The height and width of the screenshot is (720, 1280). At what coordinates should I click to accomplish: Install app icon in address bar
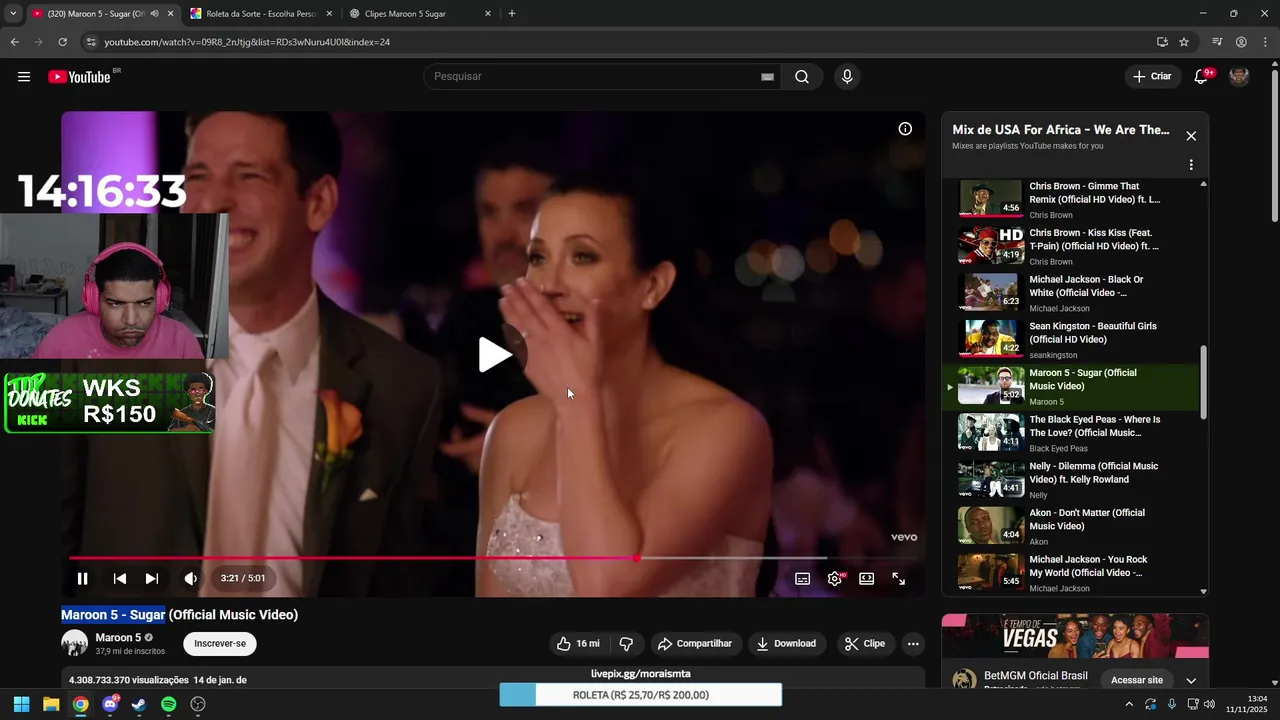coord(1162,42)
